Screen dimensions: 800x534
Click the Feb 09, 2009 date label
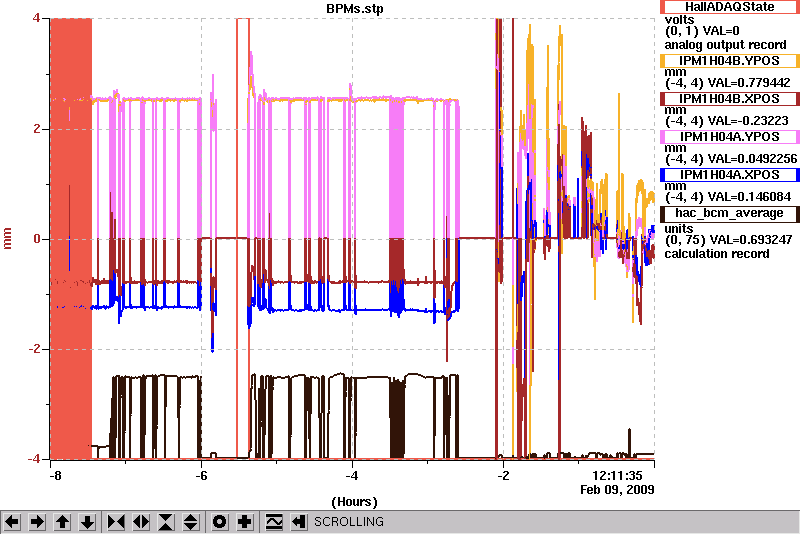tap(617, 490)
